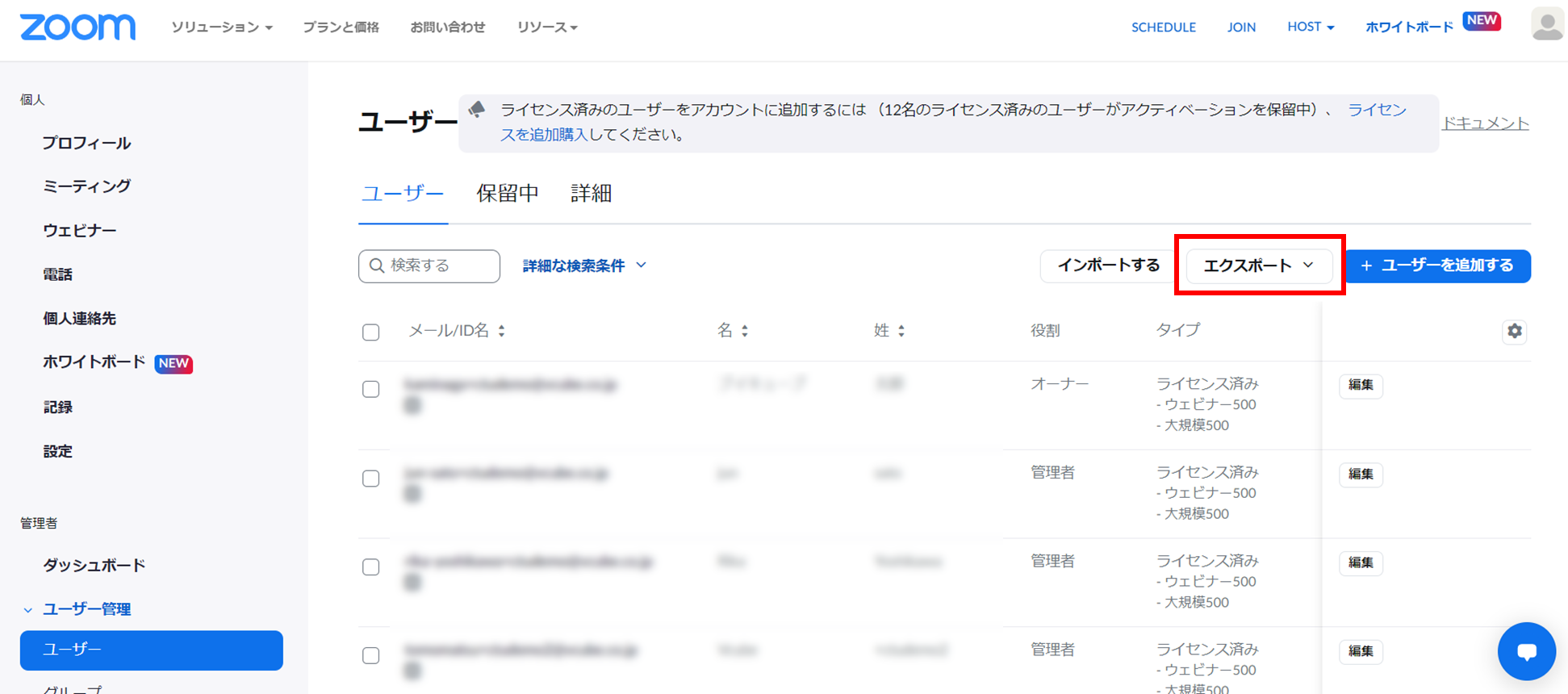
Task: Sort by メール/ID名 column arrows
Action: [501, 331]
